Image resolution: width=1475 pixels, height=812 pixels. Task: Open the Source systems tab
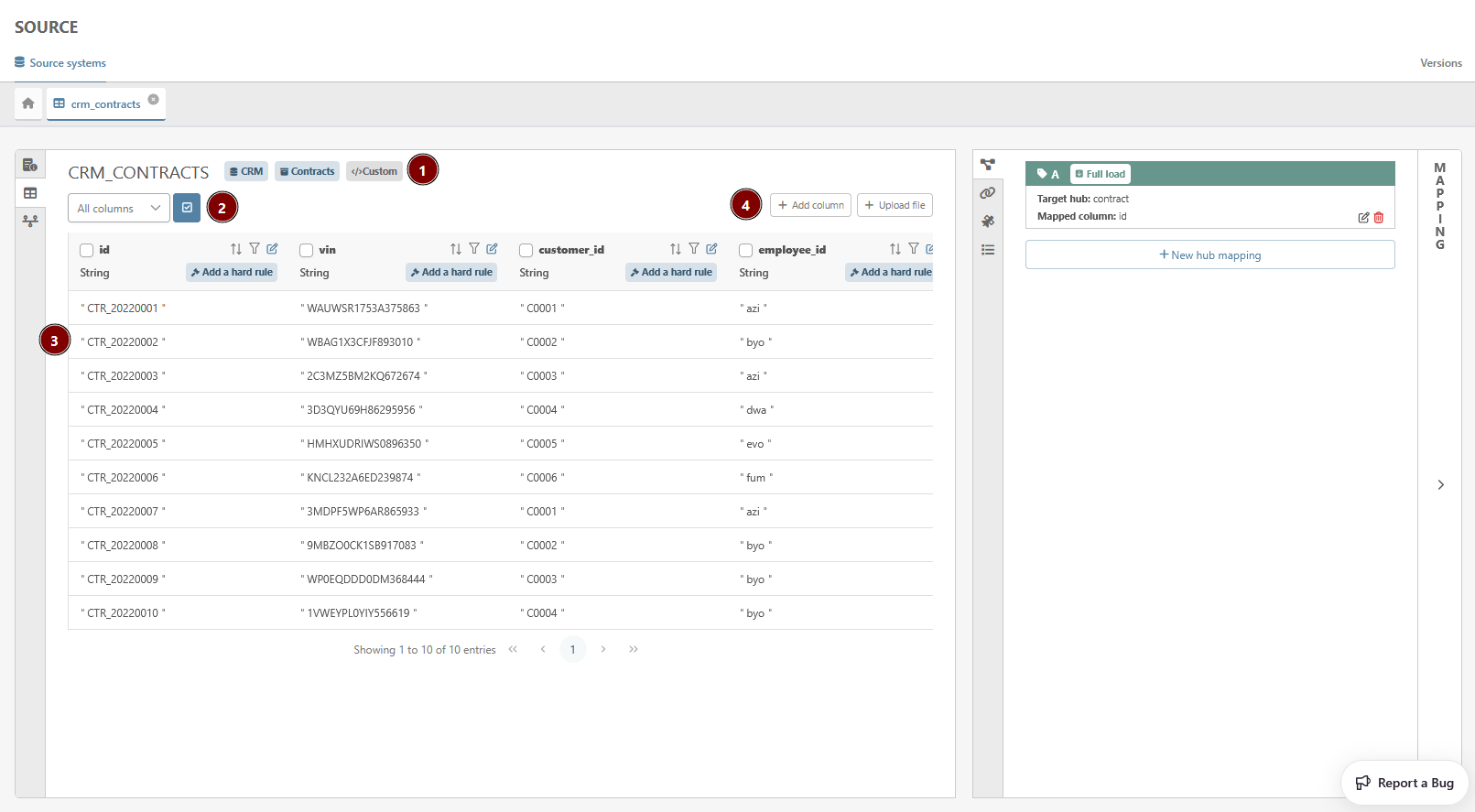(60, 63)
